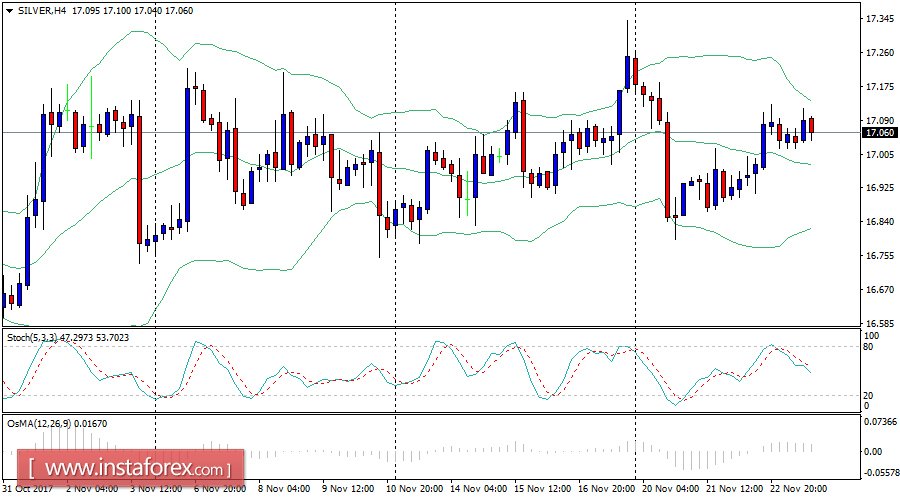Click the 16 Nov 20:00 time label
This screenshot has width=900, height=500.
click(x=606, y=489)
